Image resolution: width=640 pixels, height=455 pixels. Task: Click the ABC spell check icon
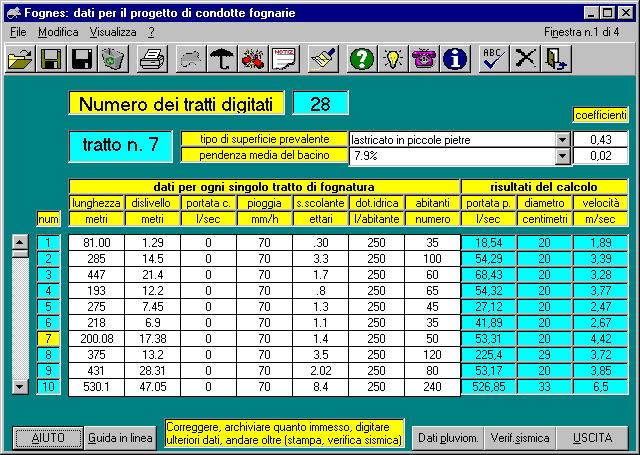493,60
